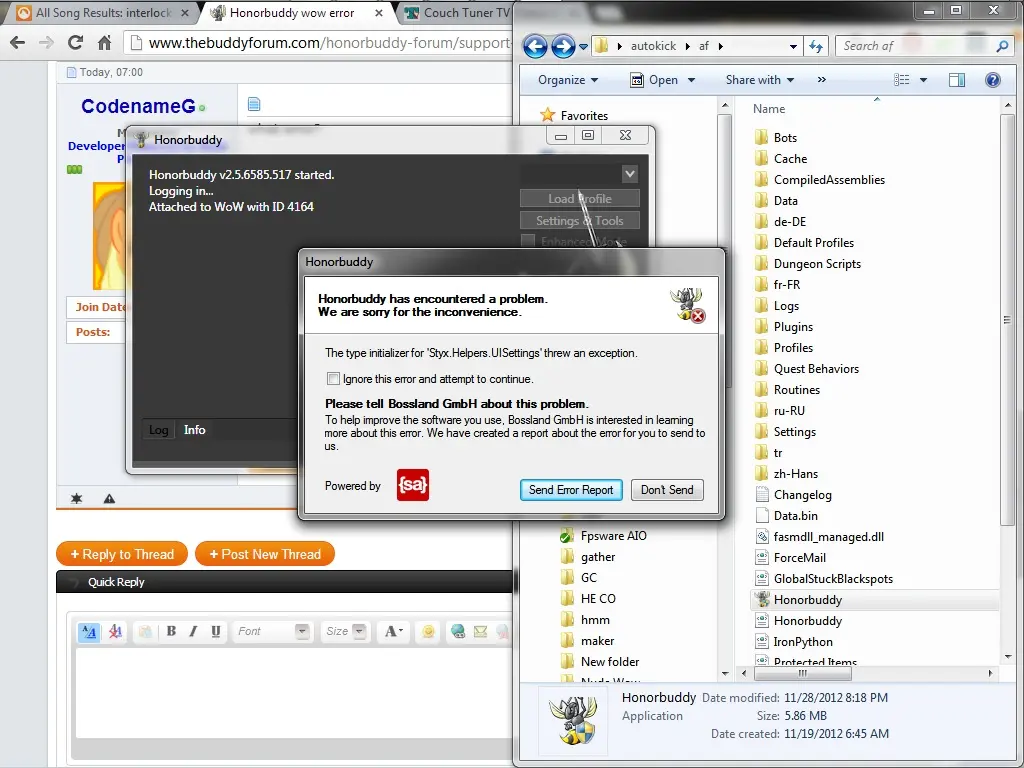
Task: Show more toolbar commands chevron
Action: pyautogui.click(x=822, y=80)
